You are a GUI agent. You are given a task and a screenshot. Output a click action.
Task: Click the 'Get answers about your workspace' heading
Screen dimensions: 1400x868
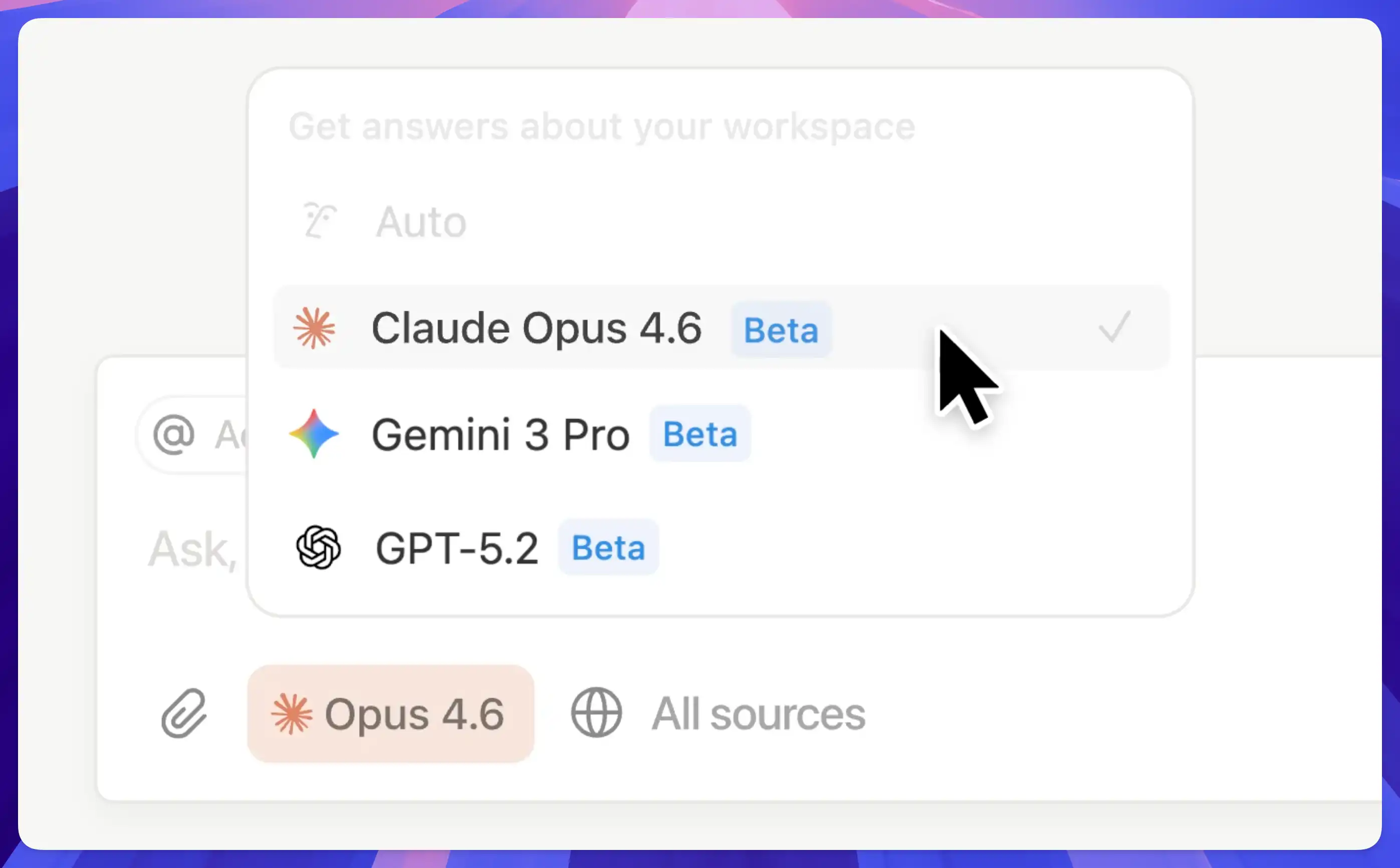[x=602, y=126]
